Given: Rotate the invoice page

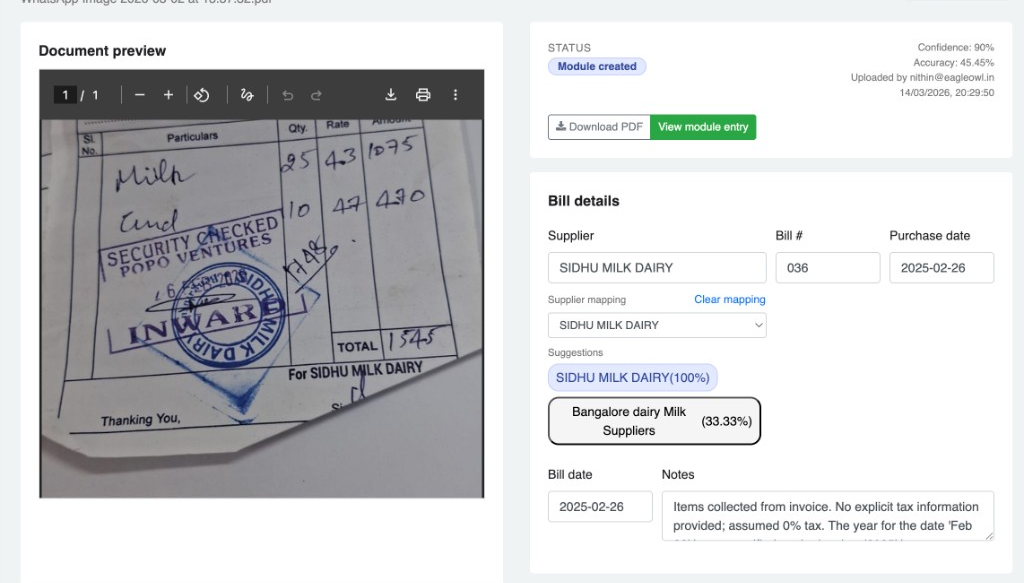Looking at the screenshot, I should tap(203, 94).
